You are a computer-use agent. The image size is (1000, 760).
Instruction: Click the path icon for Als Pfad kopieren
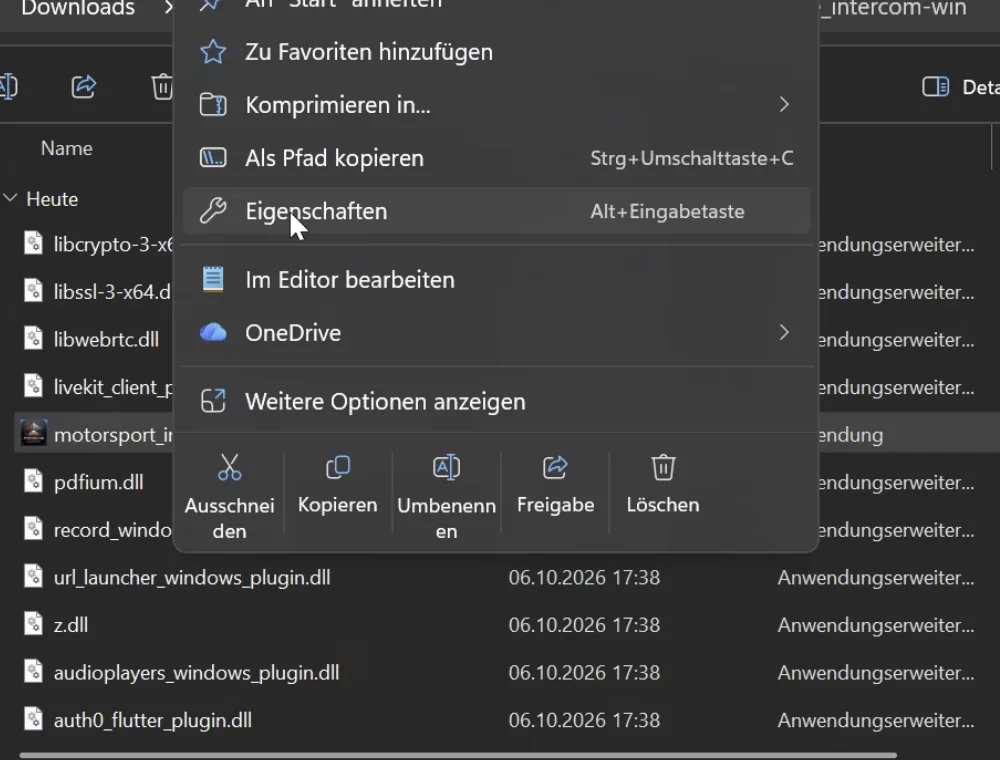(213, 157)
